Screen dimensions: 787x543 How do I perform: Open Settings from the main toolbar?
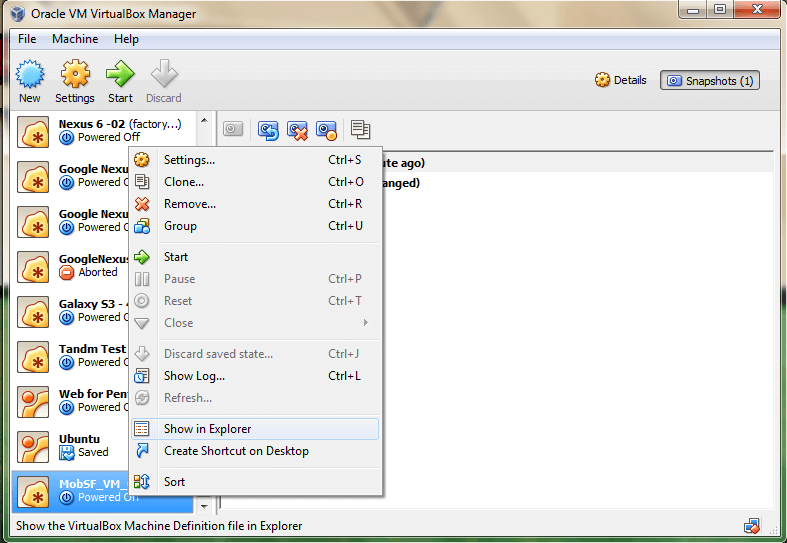75,81
